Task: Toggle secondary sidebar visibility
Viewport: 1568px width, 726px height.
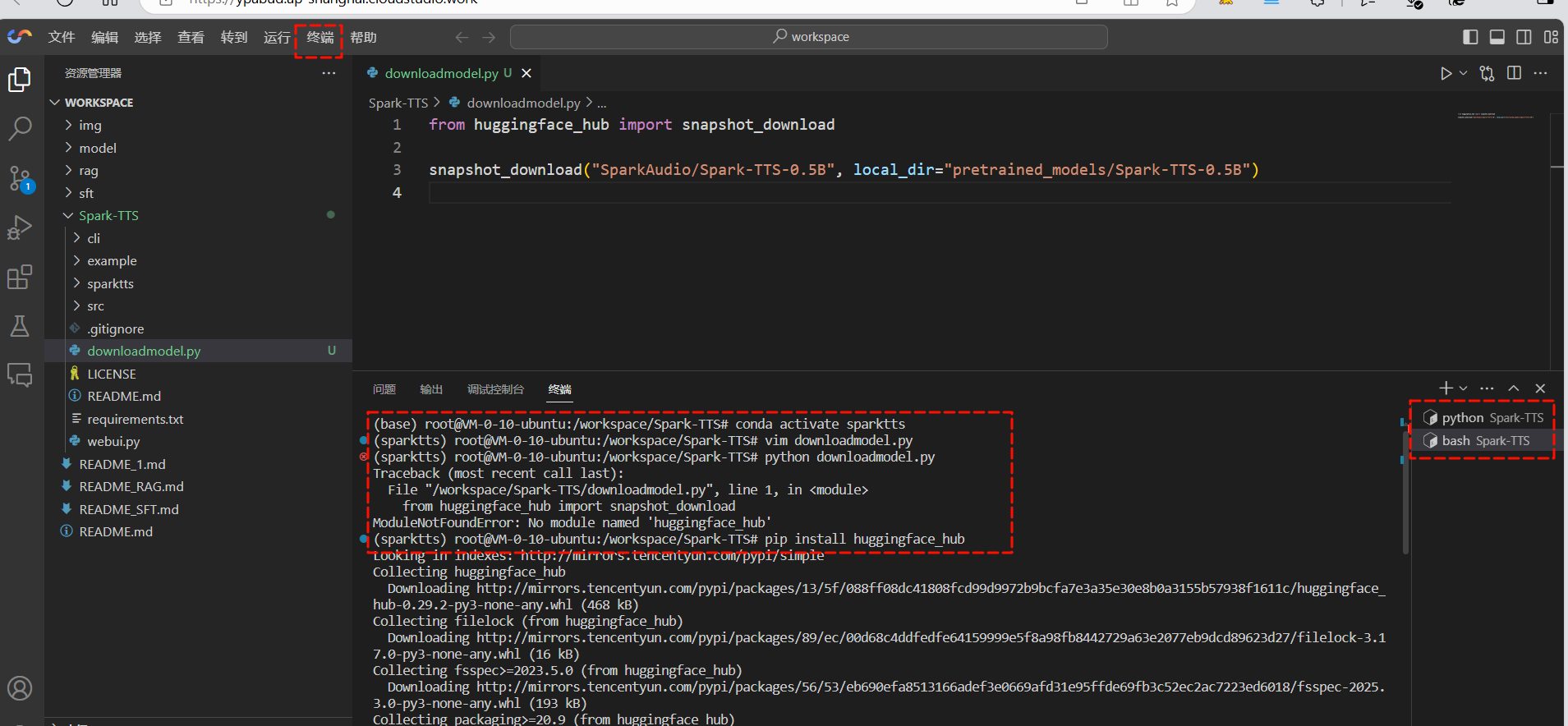Action: 1524,37
